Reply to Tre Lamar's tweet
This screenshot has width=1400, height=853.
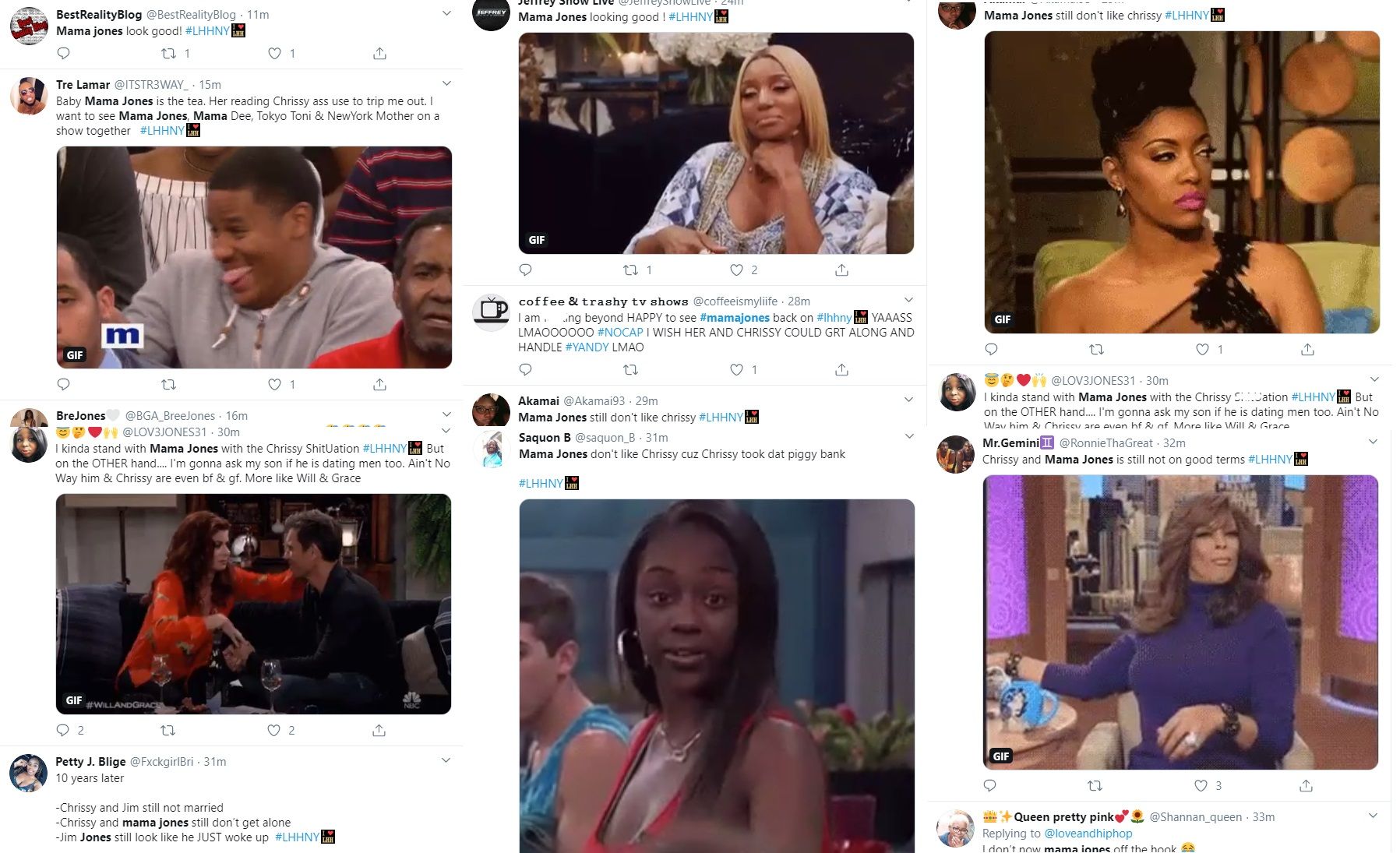click(x=64, y=384)
